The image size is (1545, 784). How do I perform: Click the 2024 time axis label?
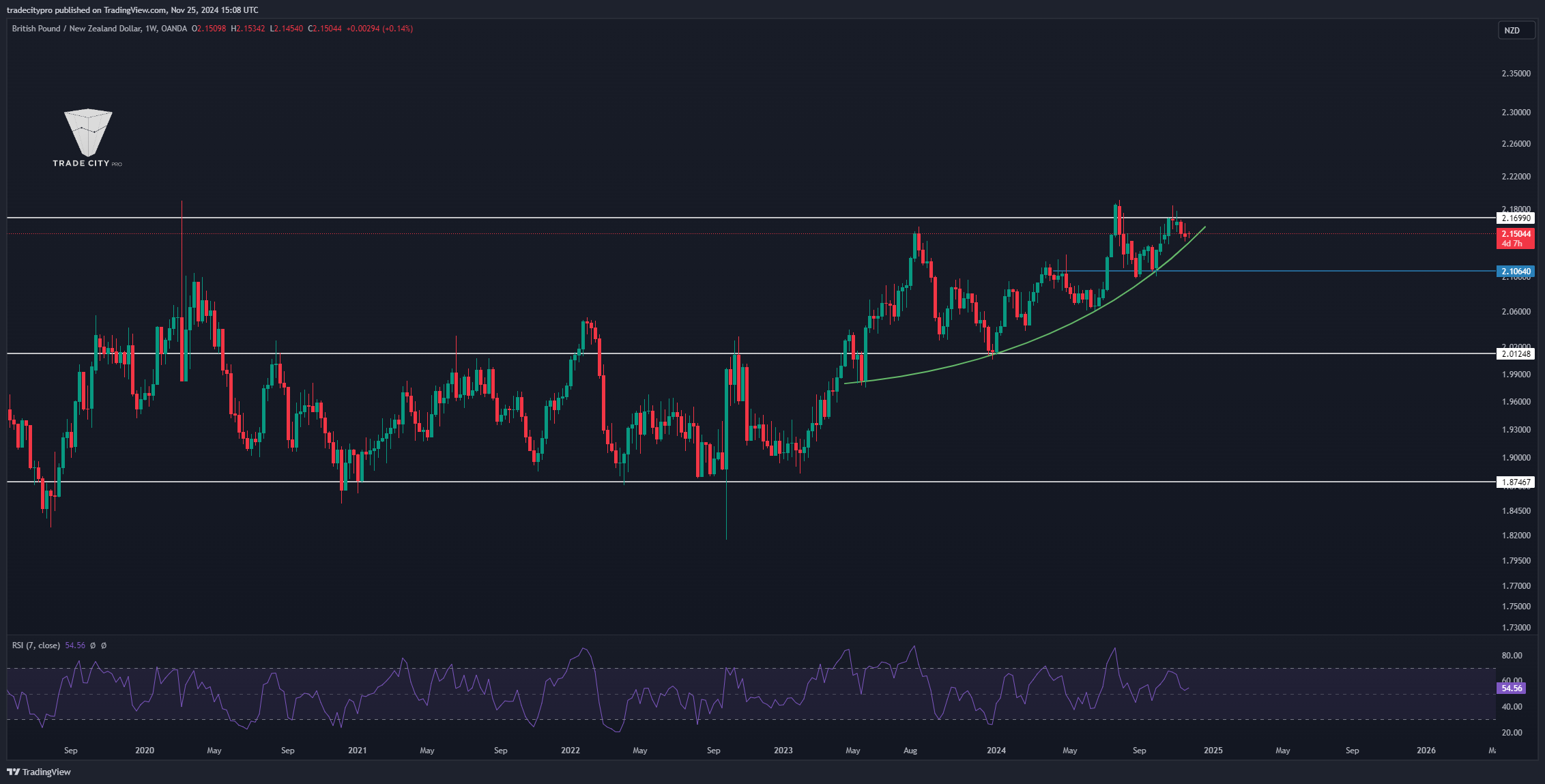tap(996, 751)
